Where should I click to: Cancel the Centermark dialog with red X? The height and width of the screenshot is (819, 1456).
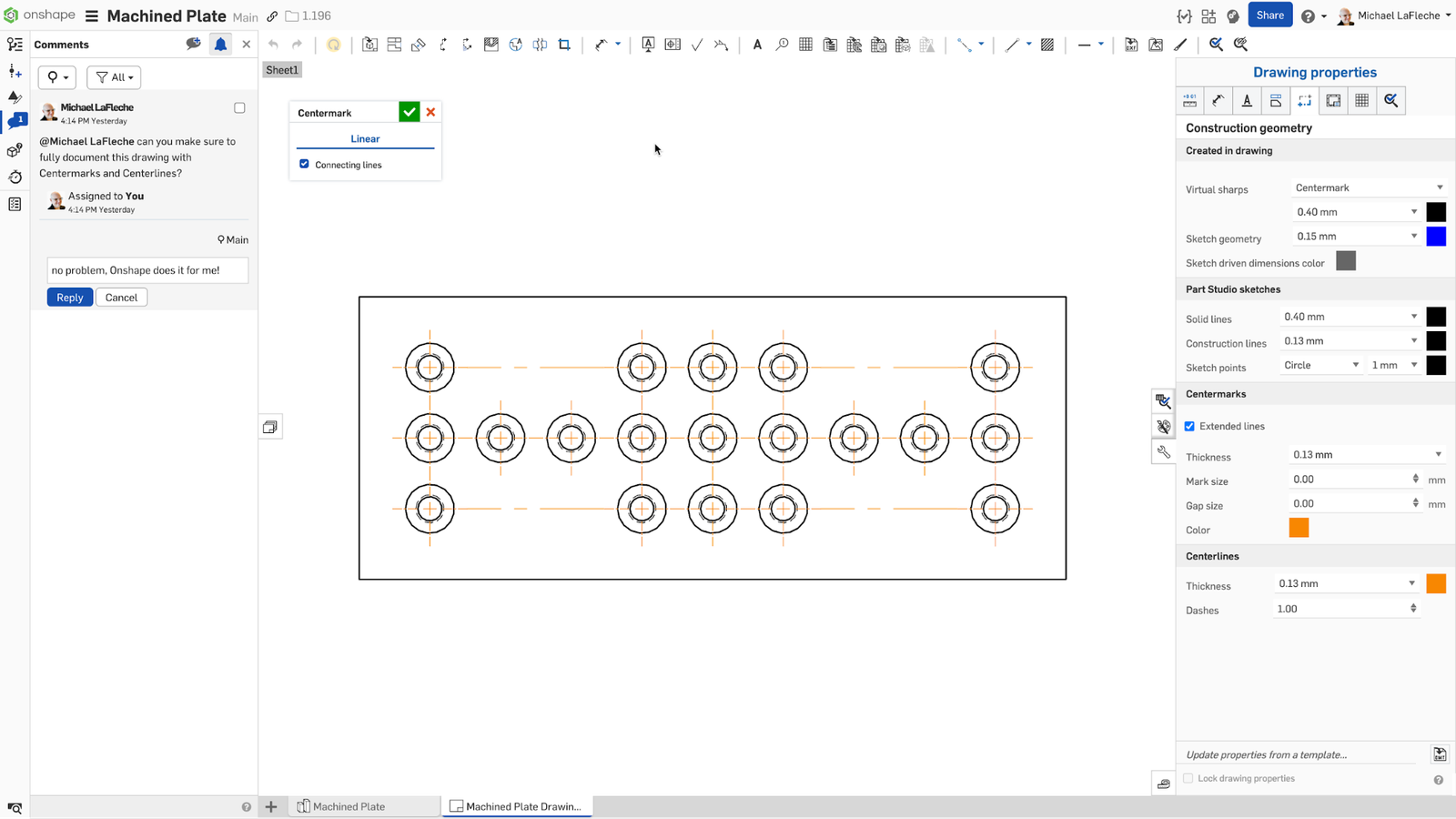[431, 112]
